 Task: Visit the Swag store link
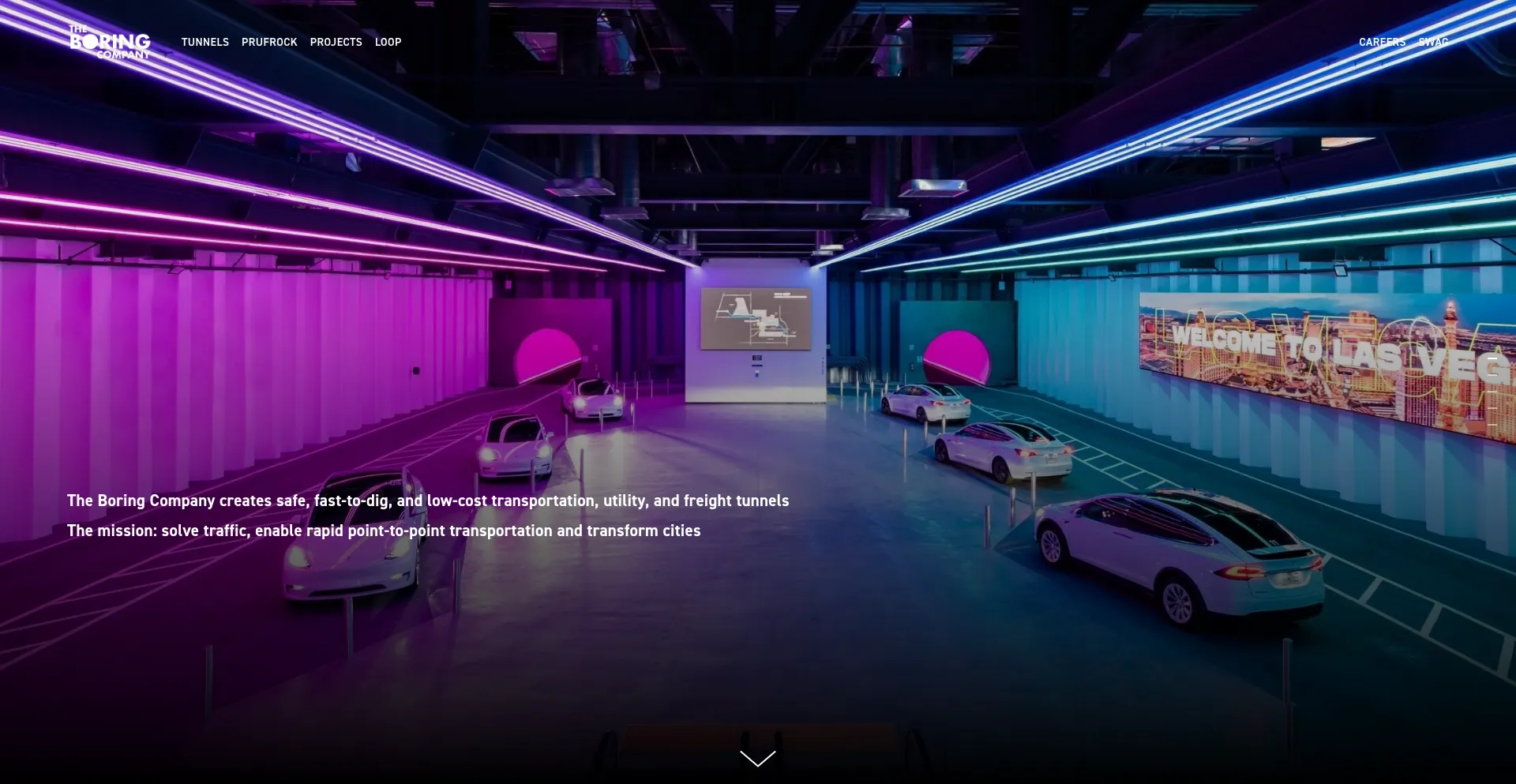click(x=1433, y=43)
